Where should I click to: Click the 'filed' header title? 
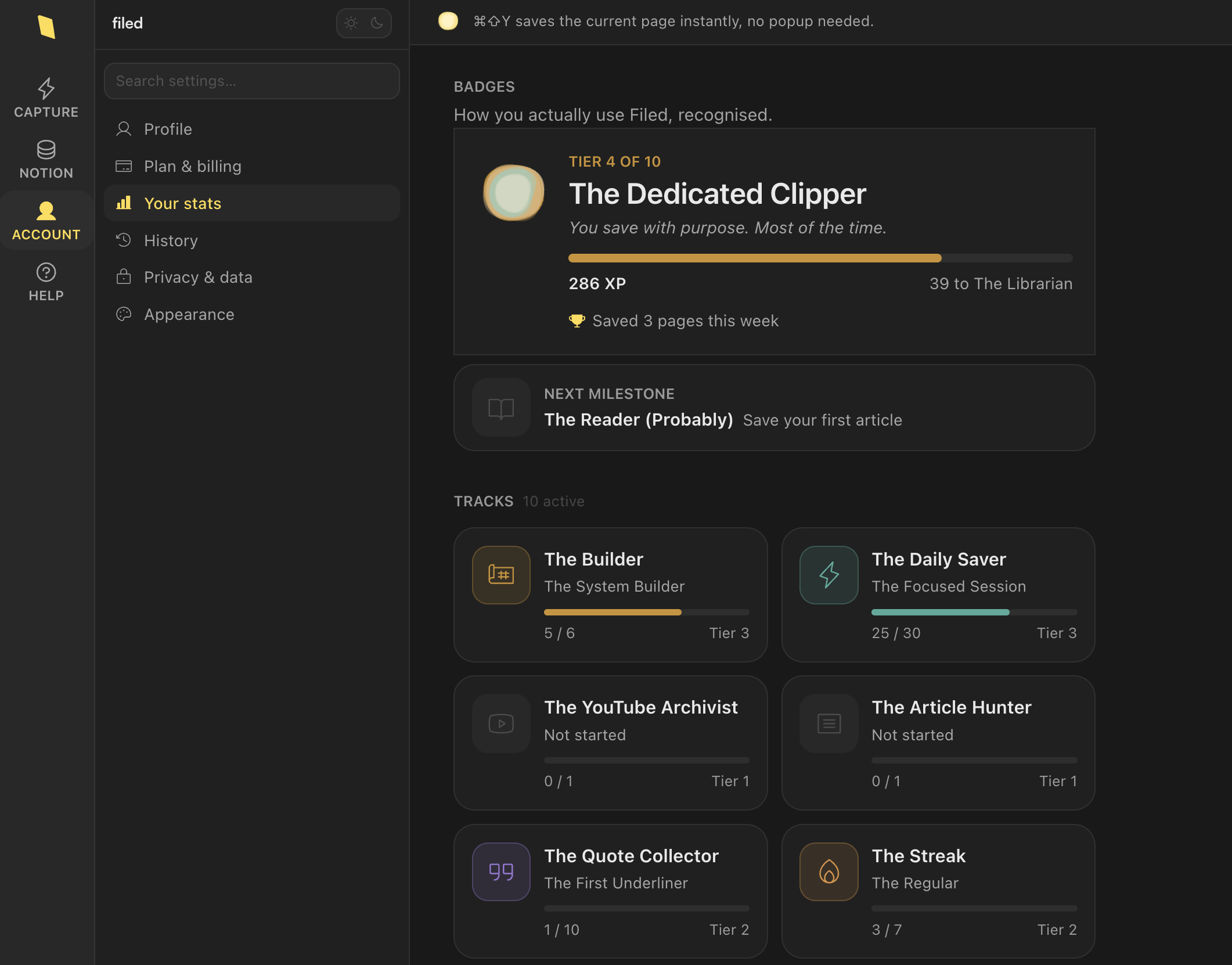point(127,23)
